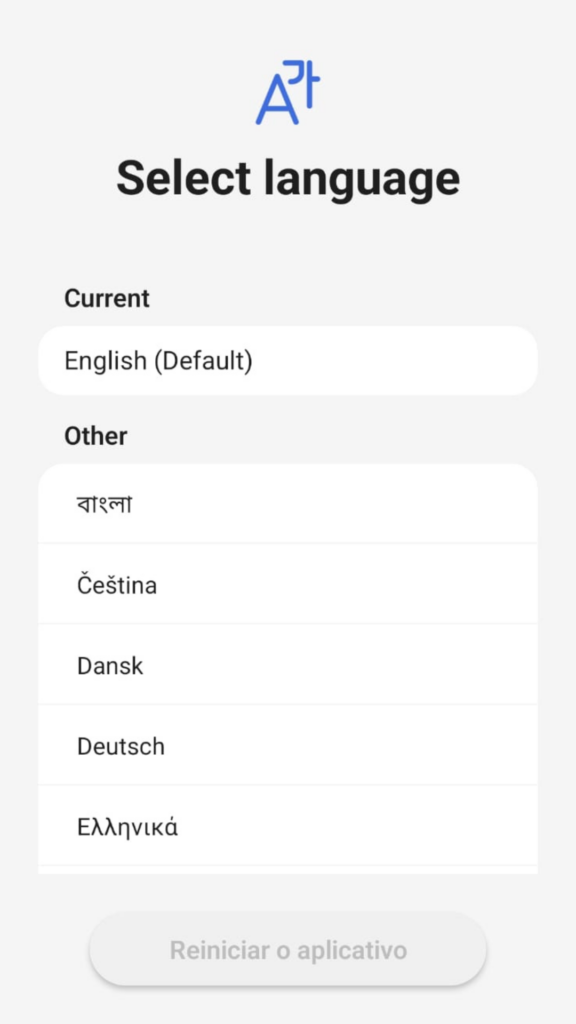The height and width of the screenshot is (1024, 576).
Task: Click the Korean character 가 in icon
Action: (304, 84)
